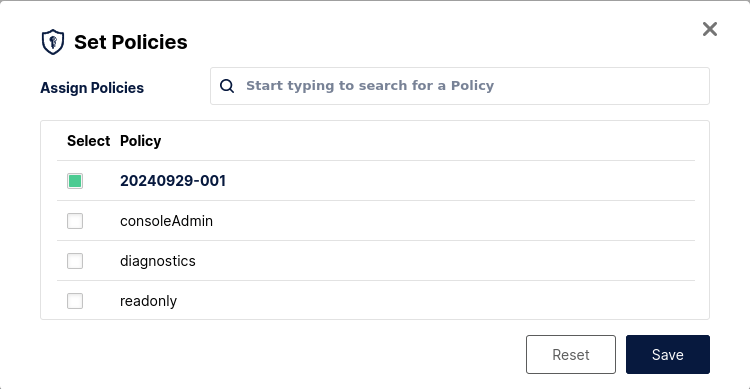Tick the diagnostics policy checkbox
The image size is (750, 389).
click(x=75, y=261)
